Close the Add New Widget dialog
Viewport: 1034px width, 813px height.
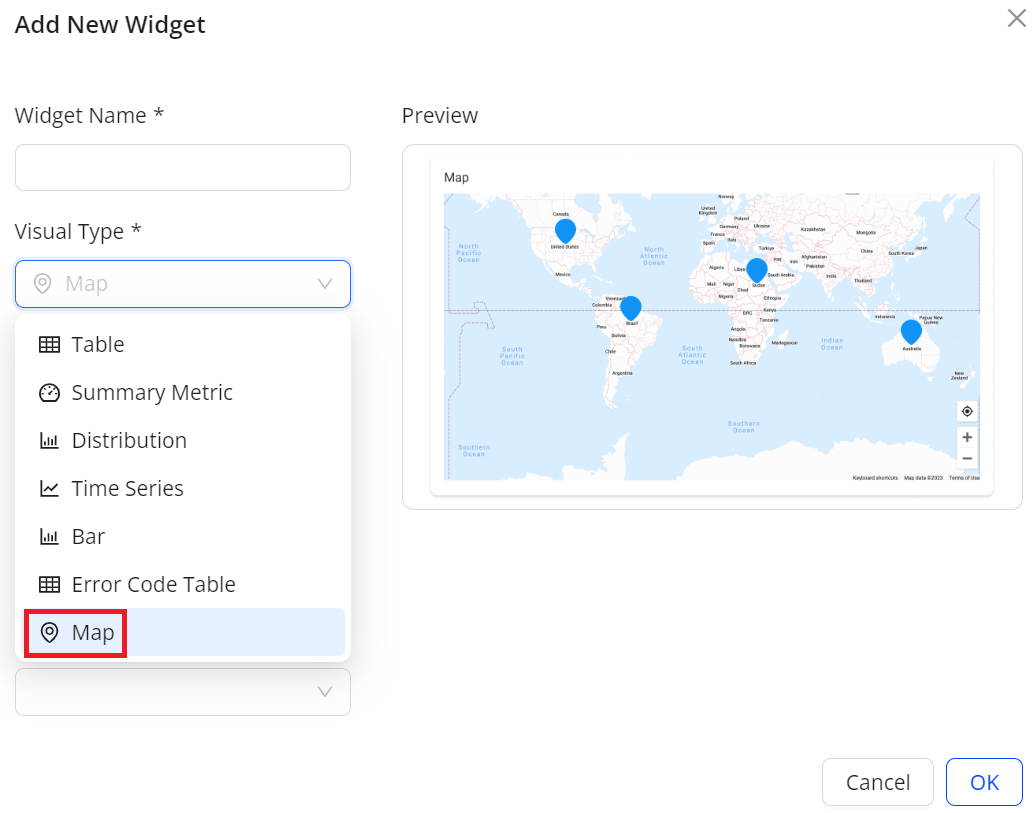[x=1016, y=17]
